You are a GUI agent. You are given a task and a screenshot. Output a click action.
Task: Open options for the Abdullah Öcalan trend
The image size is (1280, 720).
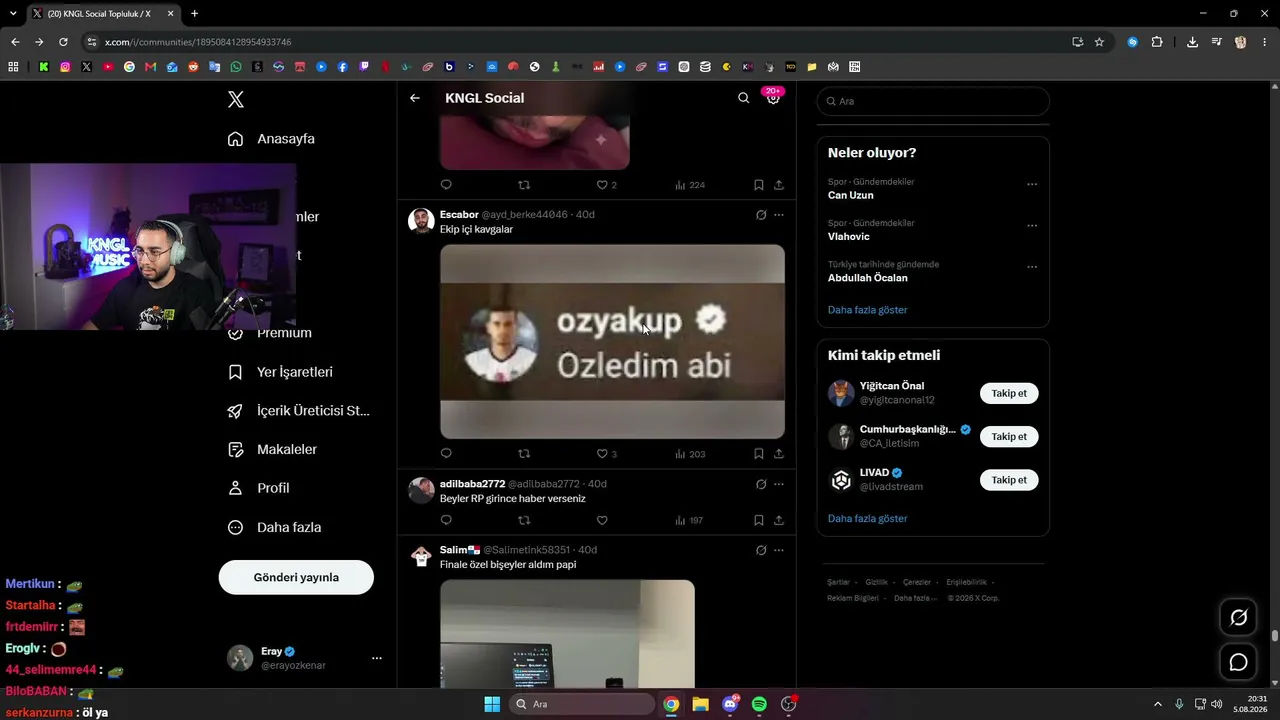coord(1032,267)
